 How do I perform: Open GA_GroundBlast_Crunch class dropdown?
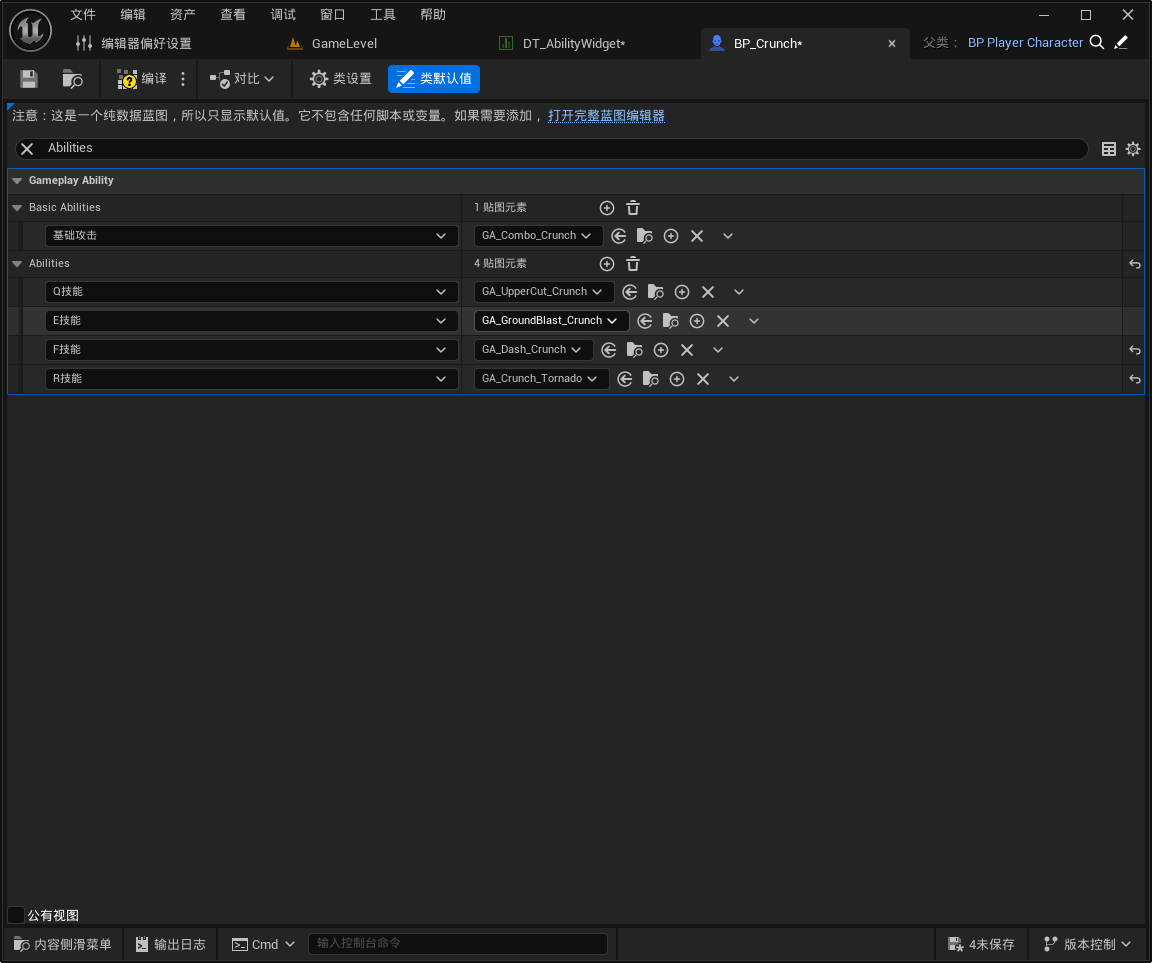coord(551,321)
